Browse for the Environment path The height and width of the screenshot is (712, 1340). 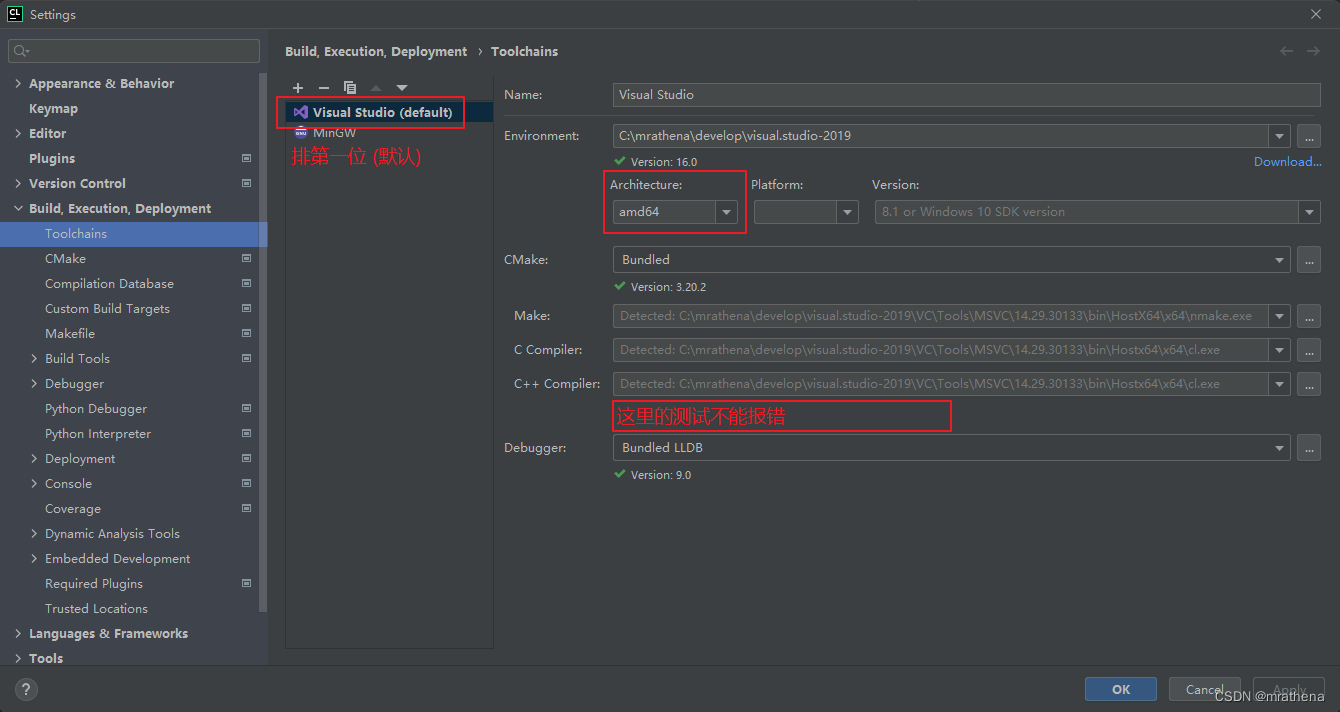(x=1309, y=136)
